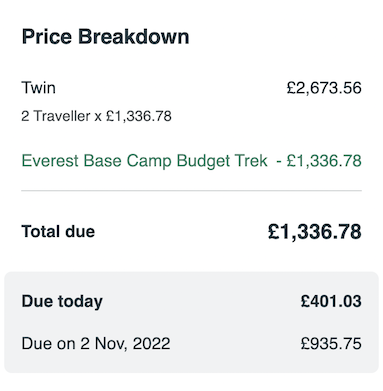
Task: Select the Total due label
Action: 58,231
